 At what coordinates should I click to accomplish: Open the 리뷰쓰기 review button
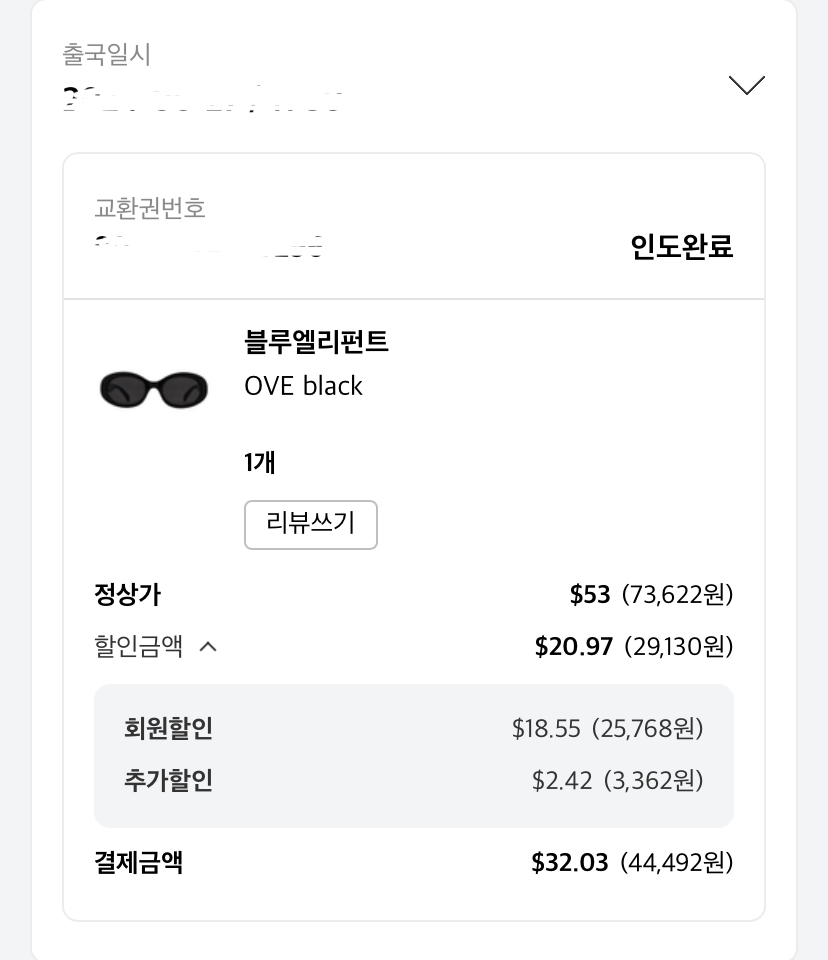310,525
